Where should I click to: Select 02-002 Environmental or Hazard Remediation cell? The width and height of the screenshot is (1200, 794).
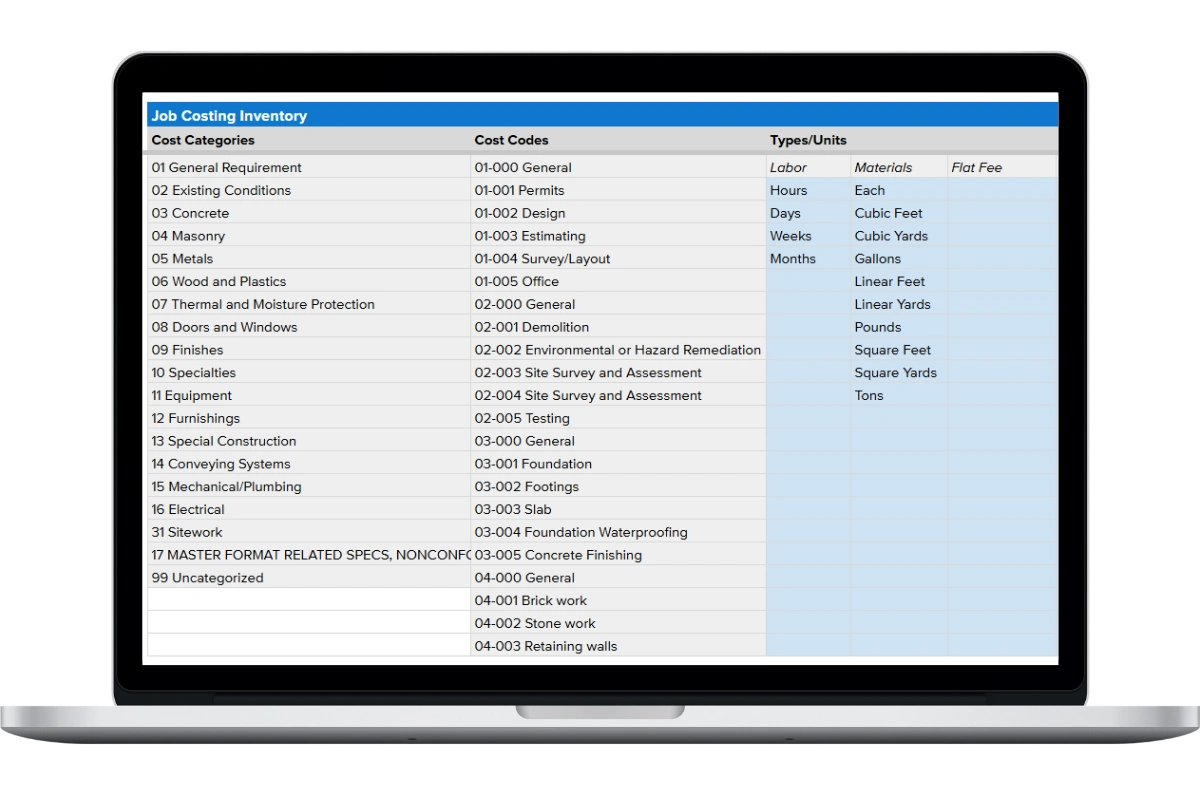coord(618,350)
